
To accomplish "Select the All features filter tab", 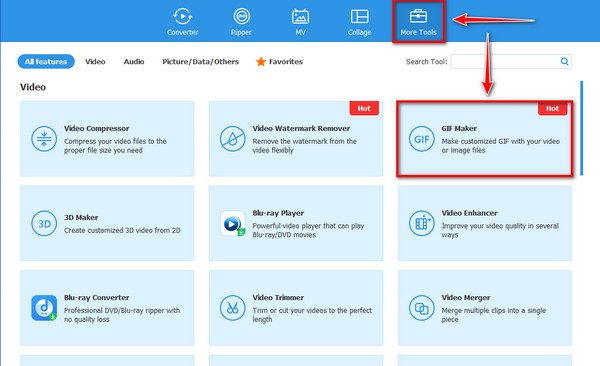I will pyautogui.click(x=46, y=62).
